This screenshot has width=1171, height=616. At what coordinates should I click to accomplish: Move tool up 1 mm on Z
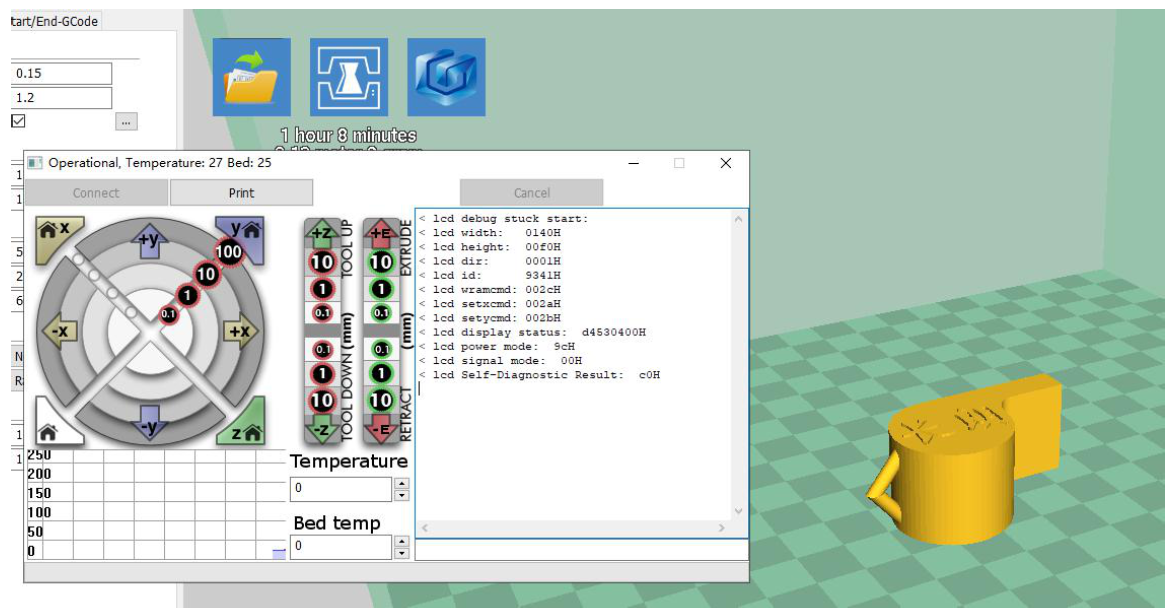pos(322,289)
